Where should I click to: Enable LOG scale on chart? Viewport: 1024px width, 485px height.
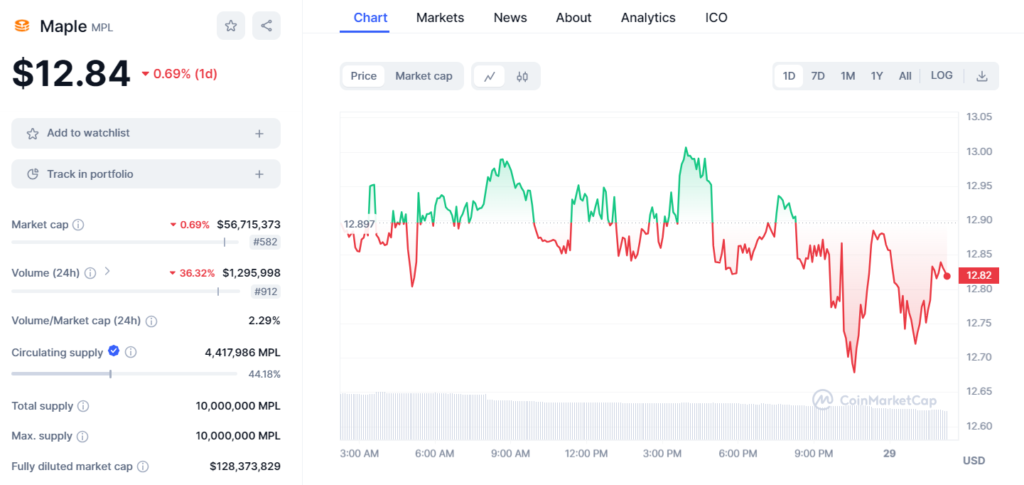[941, 76]
